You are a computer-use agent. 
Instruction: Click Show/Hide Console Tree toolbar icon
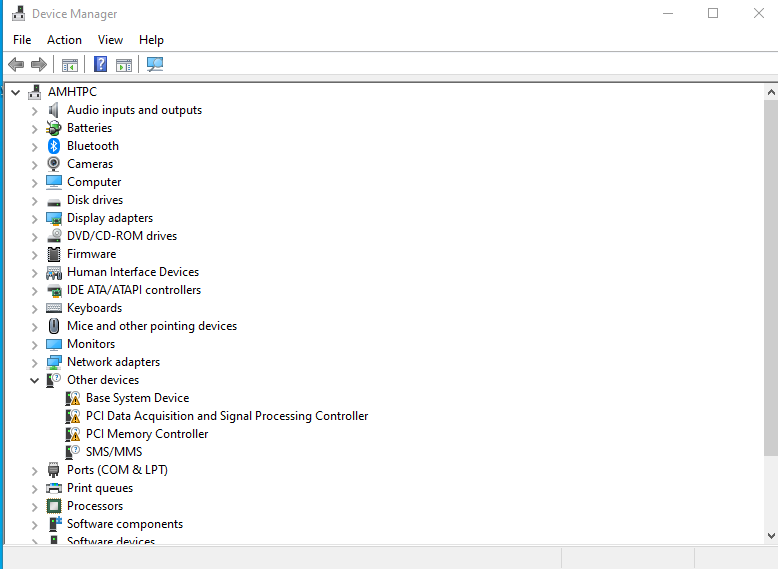[x=70, y=64]
